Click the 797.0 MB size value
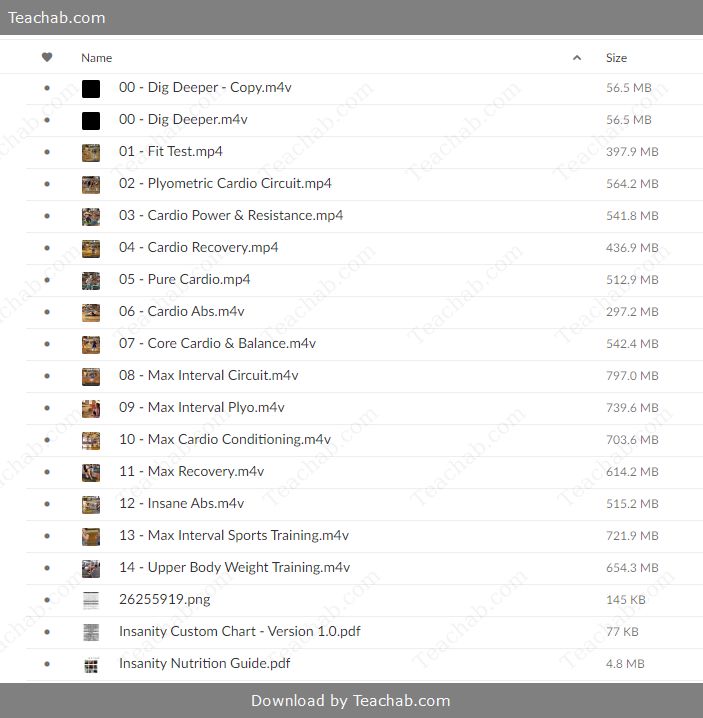This screenshot has height=718, width=703. click(x=632, y=376)
